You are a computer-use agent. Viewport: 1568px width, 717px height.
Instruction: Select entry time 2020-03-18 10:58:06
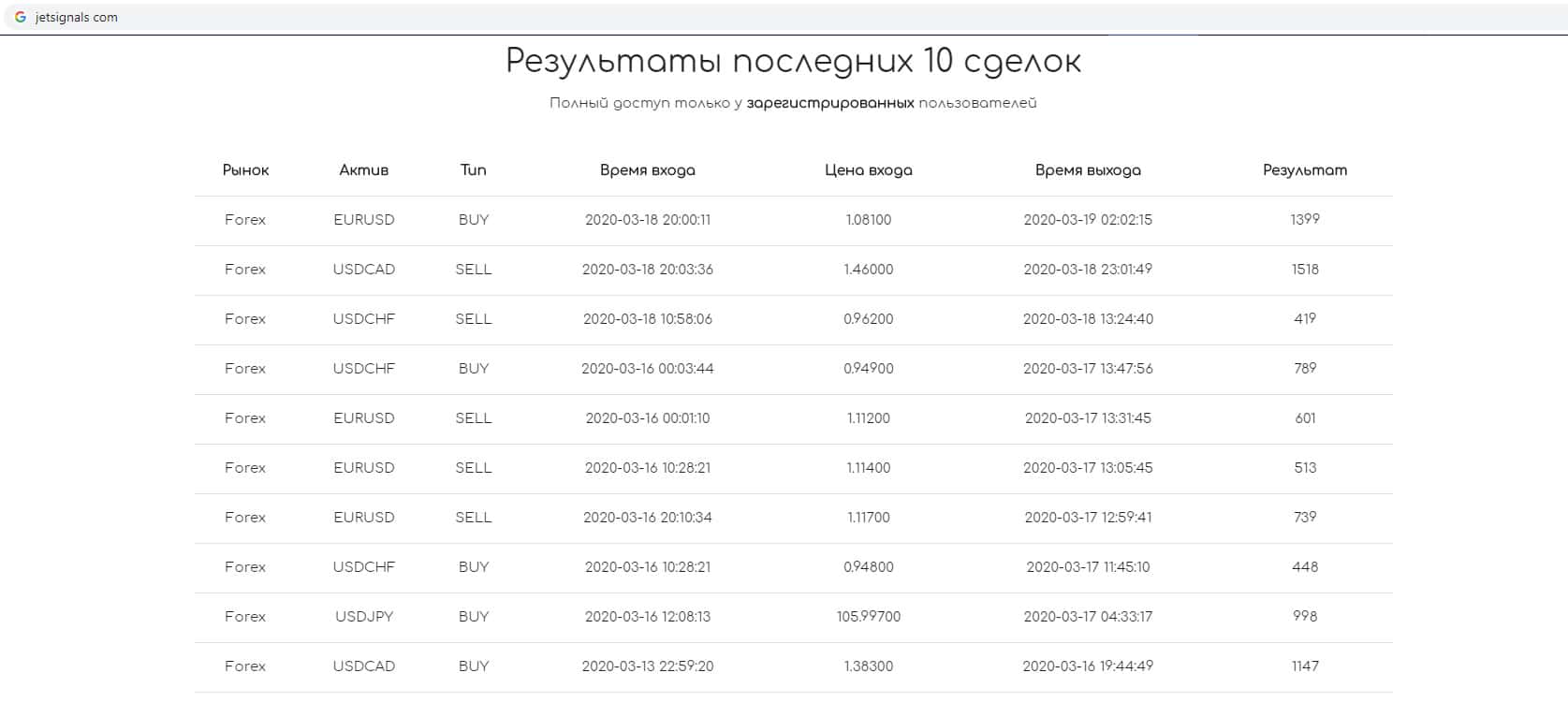[647, 319]
